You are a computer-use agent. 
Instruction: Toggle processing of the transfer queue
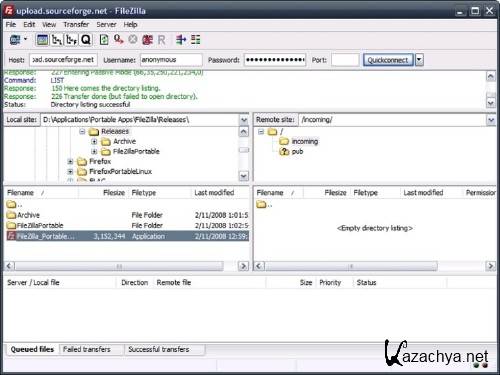(x=119, y=40)
